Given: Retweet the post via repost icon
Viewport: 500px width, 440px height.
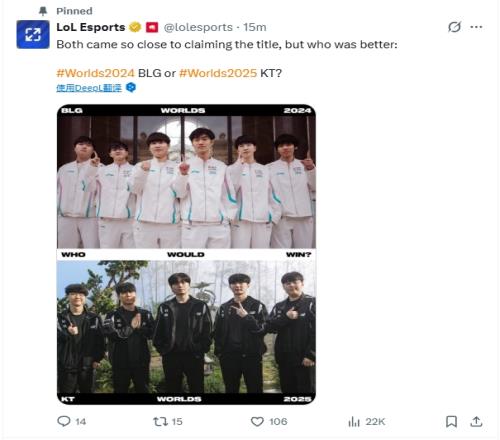Looking at the screenshot, I should [160, 421].
